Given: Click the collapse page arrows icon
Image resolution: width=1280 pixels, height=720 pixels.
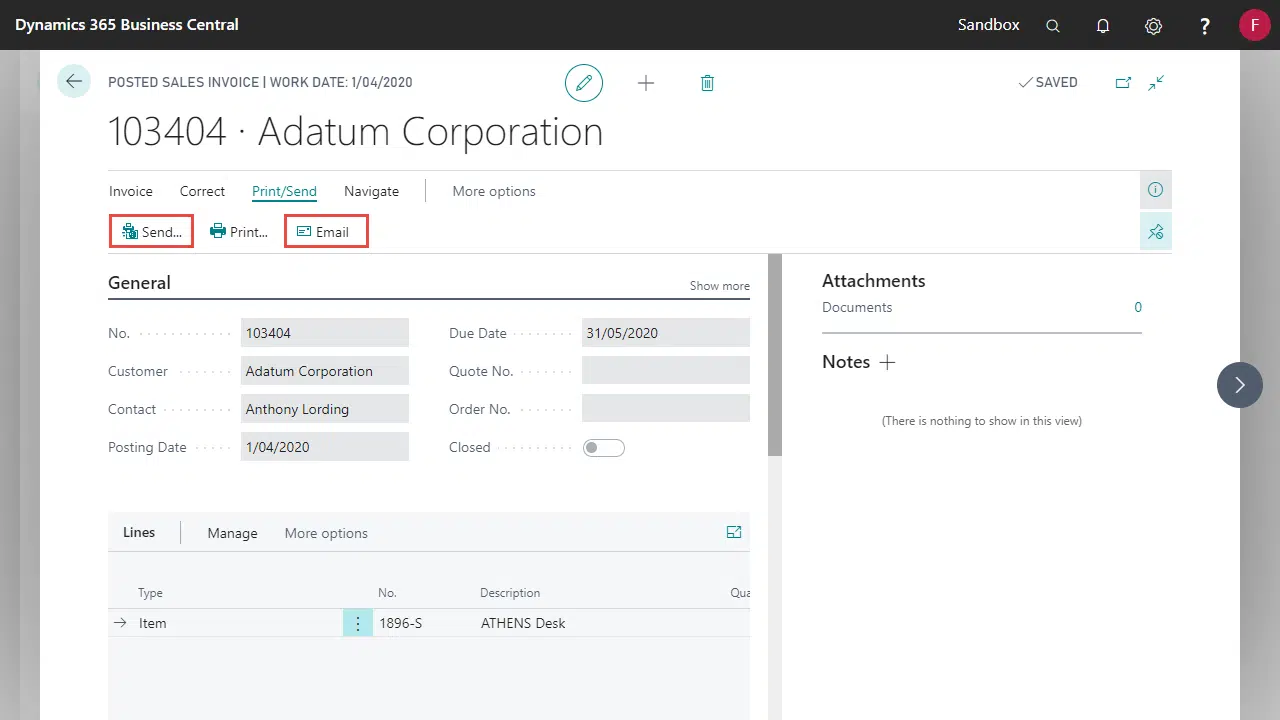Looking at the screenshot, I should point(1156,83).
